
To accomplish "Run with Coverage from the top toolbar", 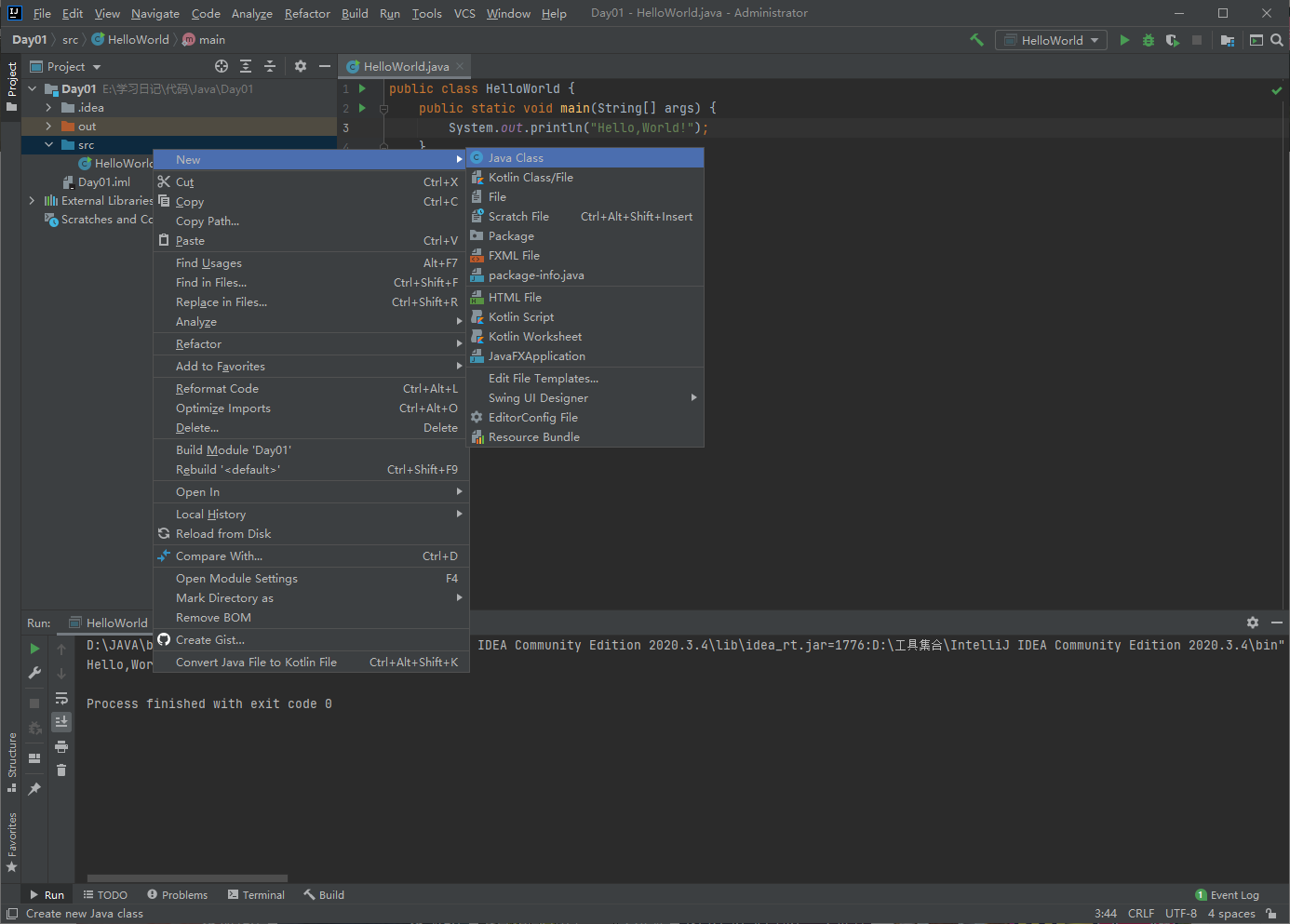I will [x=1172, y=40].
